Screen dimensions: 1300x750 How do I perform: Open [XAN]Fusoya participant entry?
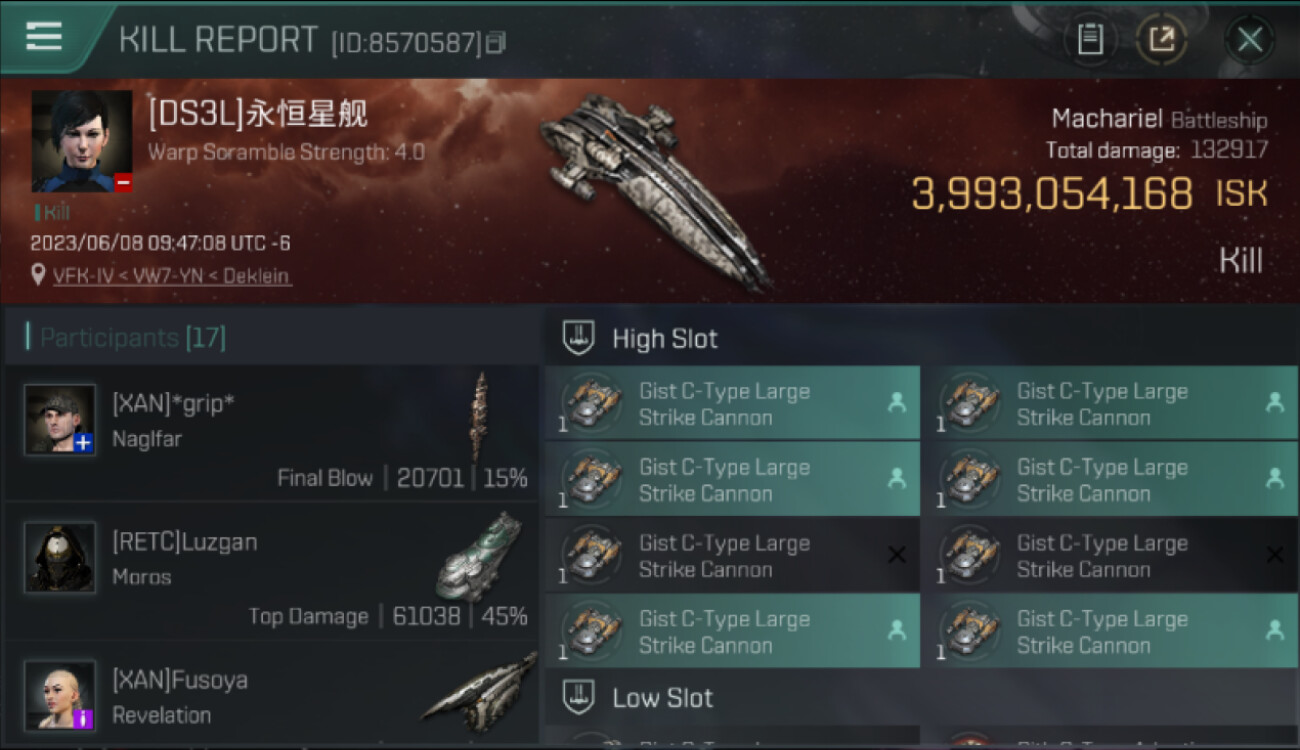click(271, 696)
